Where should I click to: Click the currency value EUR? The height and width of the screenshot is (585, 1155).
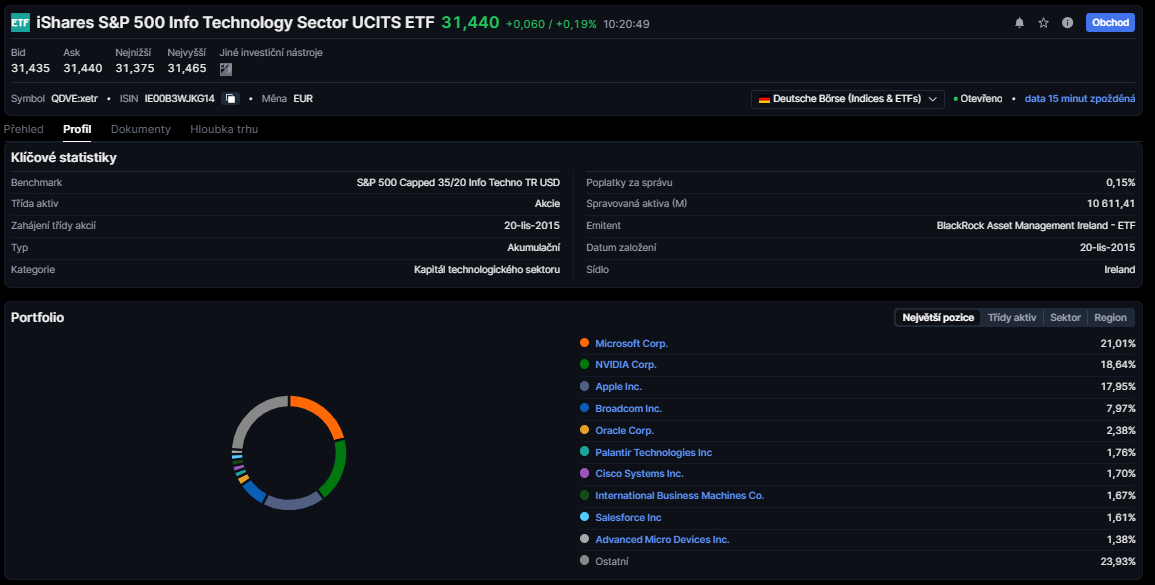303,98
